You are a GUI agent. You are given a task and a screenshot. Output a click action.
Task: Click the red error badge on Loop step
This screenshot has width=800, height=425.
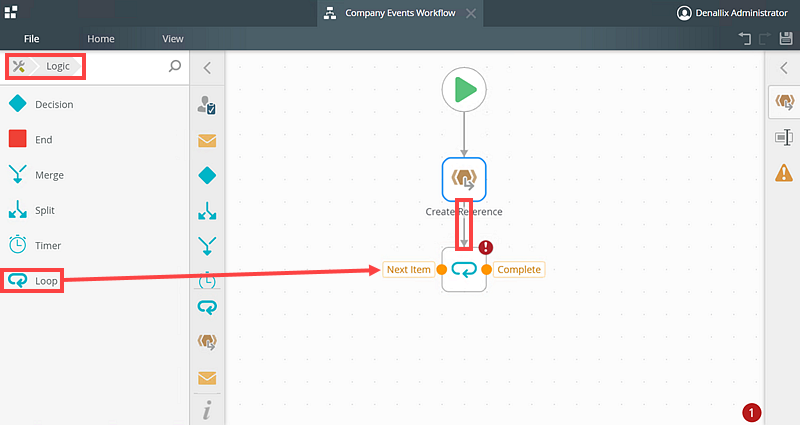coord(486,247)
